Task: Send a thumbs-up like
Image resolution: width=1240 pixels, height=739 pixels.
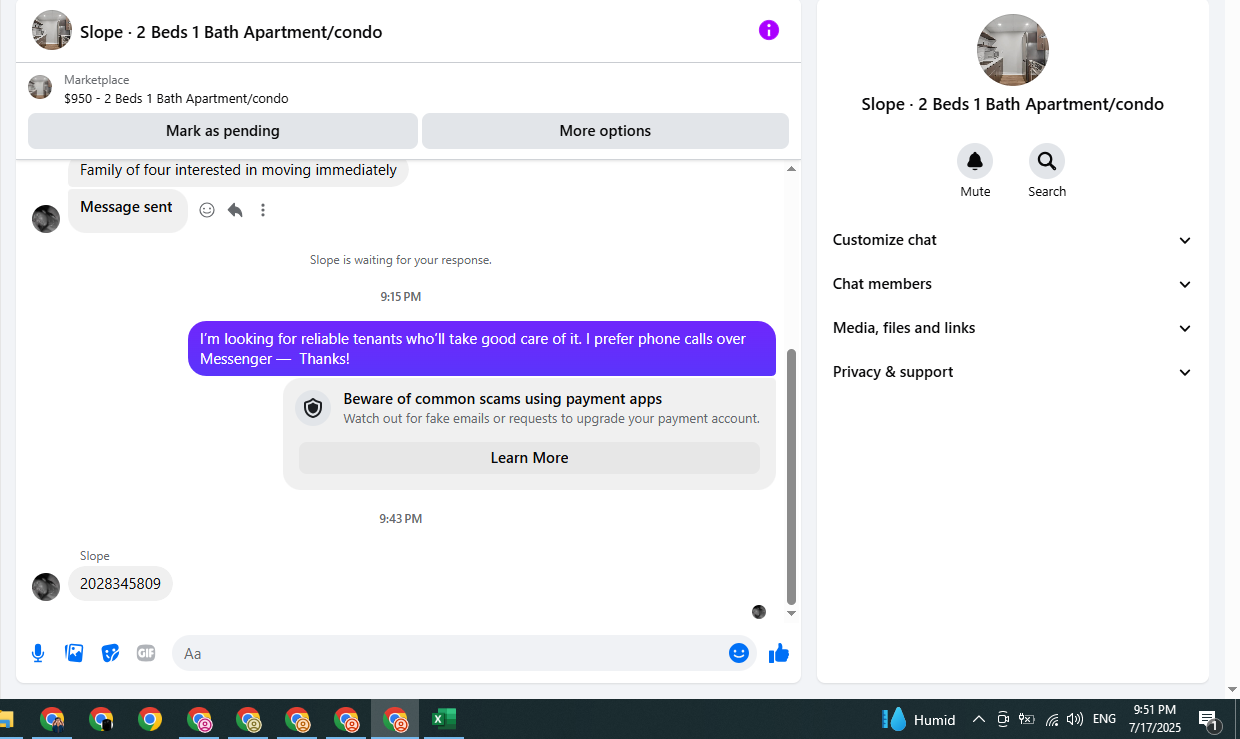Action: [x=779, y=653]
